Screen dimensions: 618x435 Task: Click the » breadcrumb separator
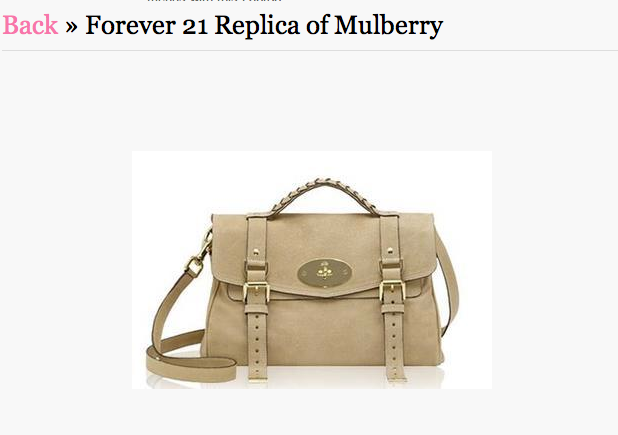pyautogui.click(x=71, y=27)
